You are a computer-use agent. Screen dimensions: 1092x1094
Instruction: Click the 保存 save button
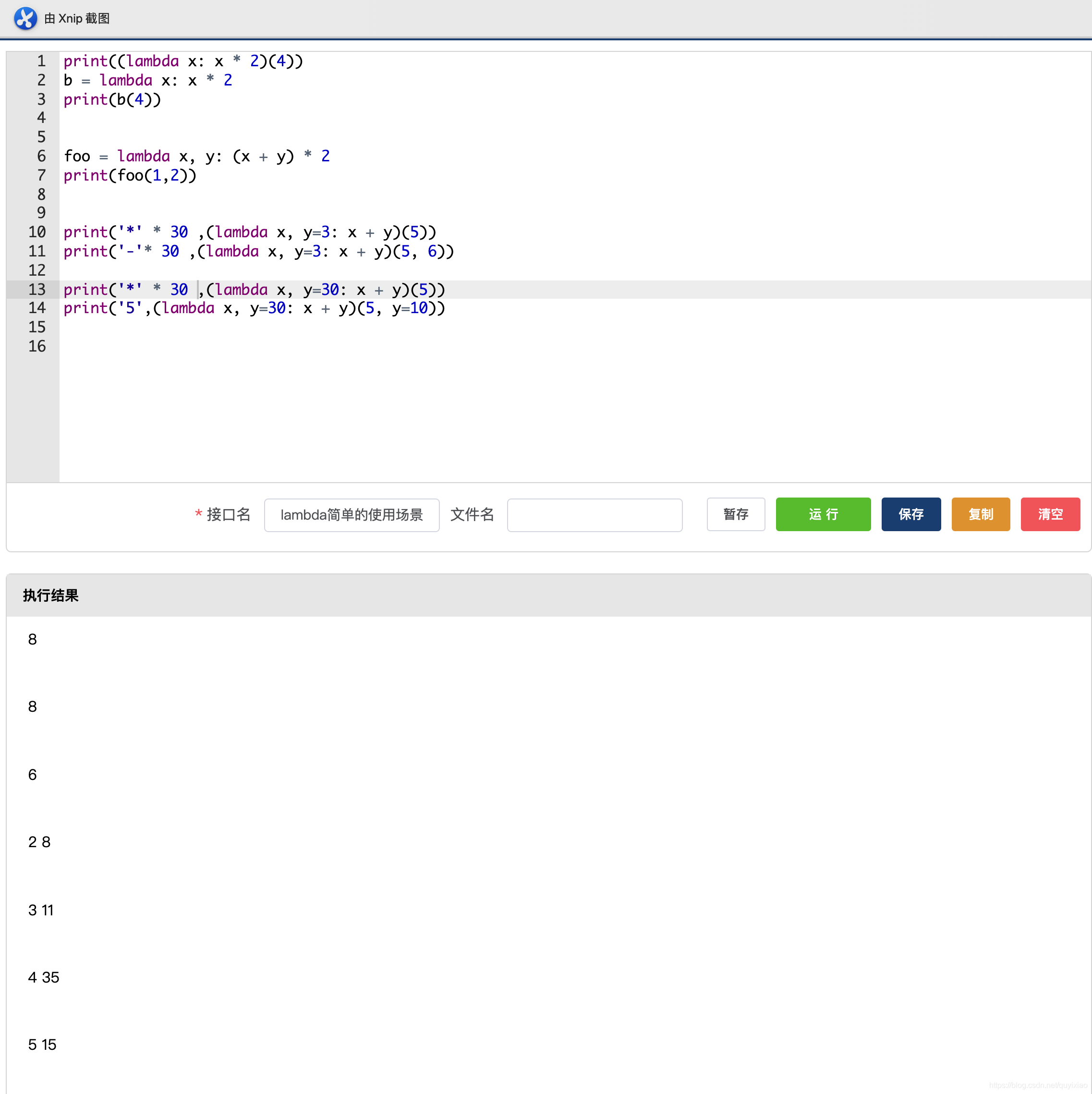click(911, 514)
